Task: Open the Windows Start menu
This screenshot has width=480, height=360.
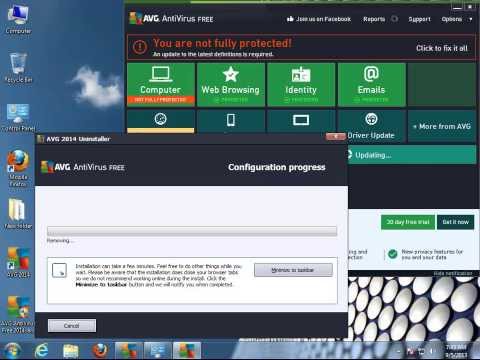Action: [x=12, y=351]
